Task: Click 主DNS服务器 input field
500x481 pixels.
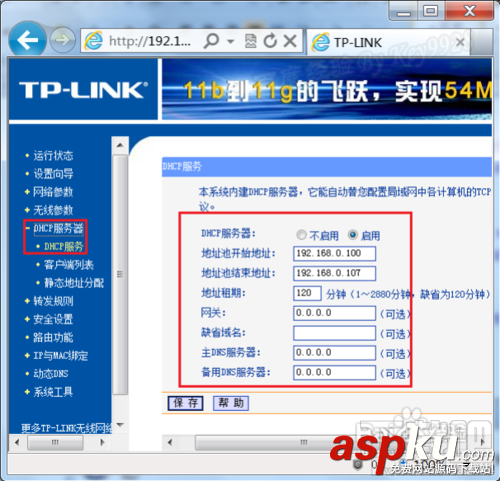Action: coord(334,353)
